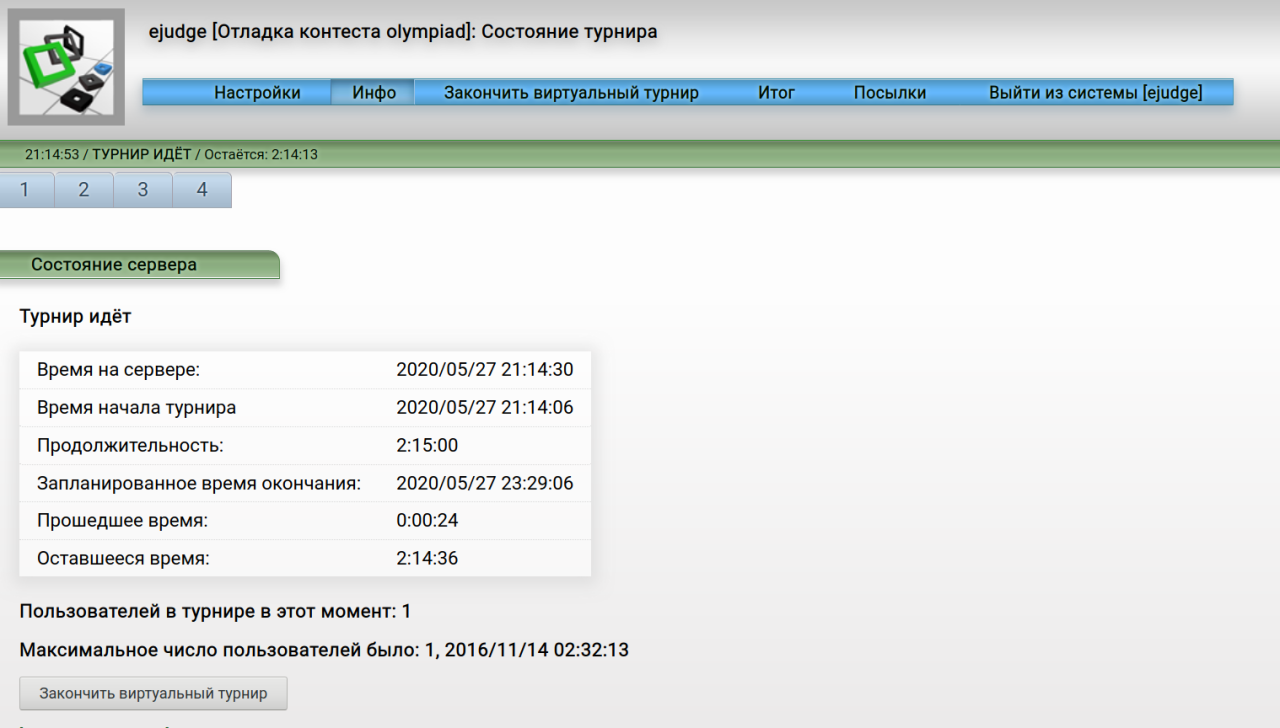1280x728 pixels.
Task: View the Посылки submissions list
Action: (890, 92)
